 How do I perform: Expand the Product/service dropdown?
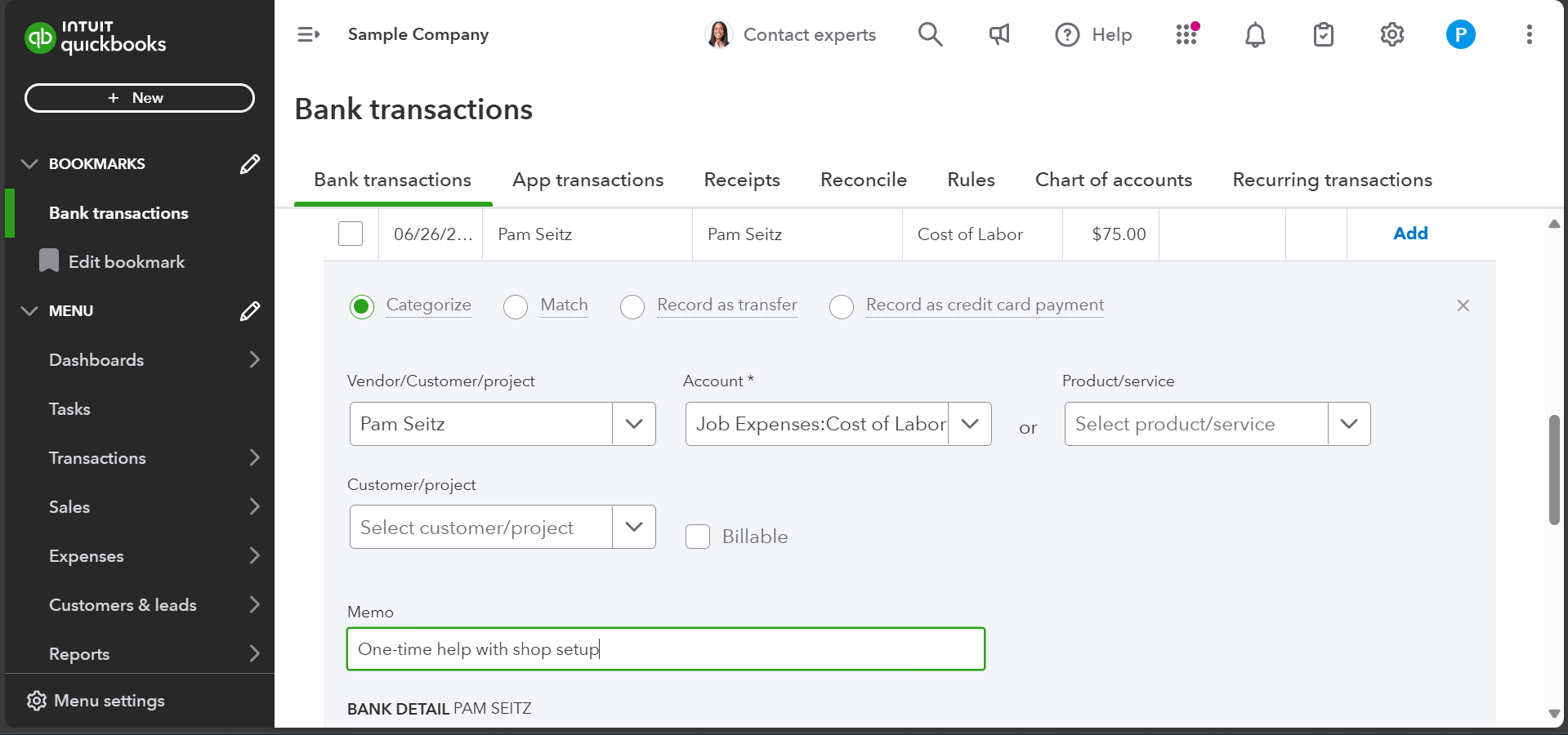point(1348,424)
